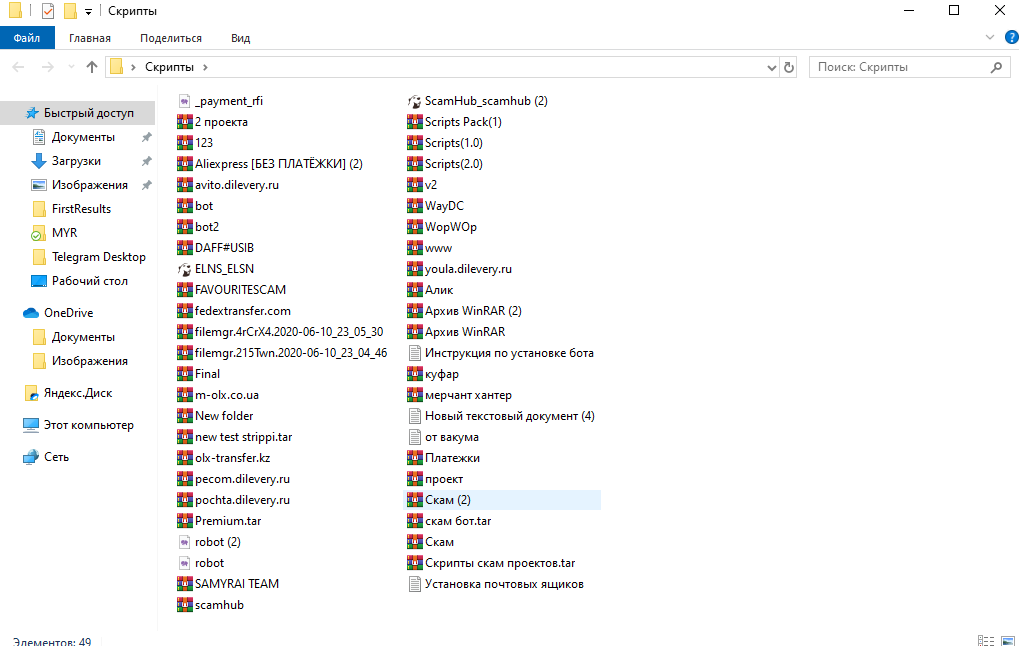The height and width of the screenshot is (646, 1019).
Task: Click the OneDrive cloud icon
Action: [x=32, y=313]
